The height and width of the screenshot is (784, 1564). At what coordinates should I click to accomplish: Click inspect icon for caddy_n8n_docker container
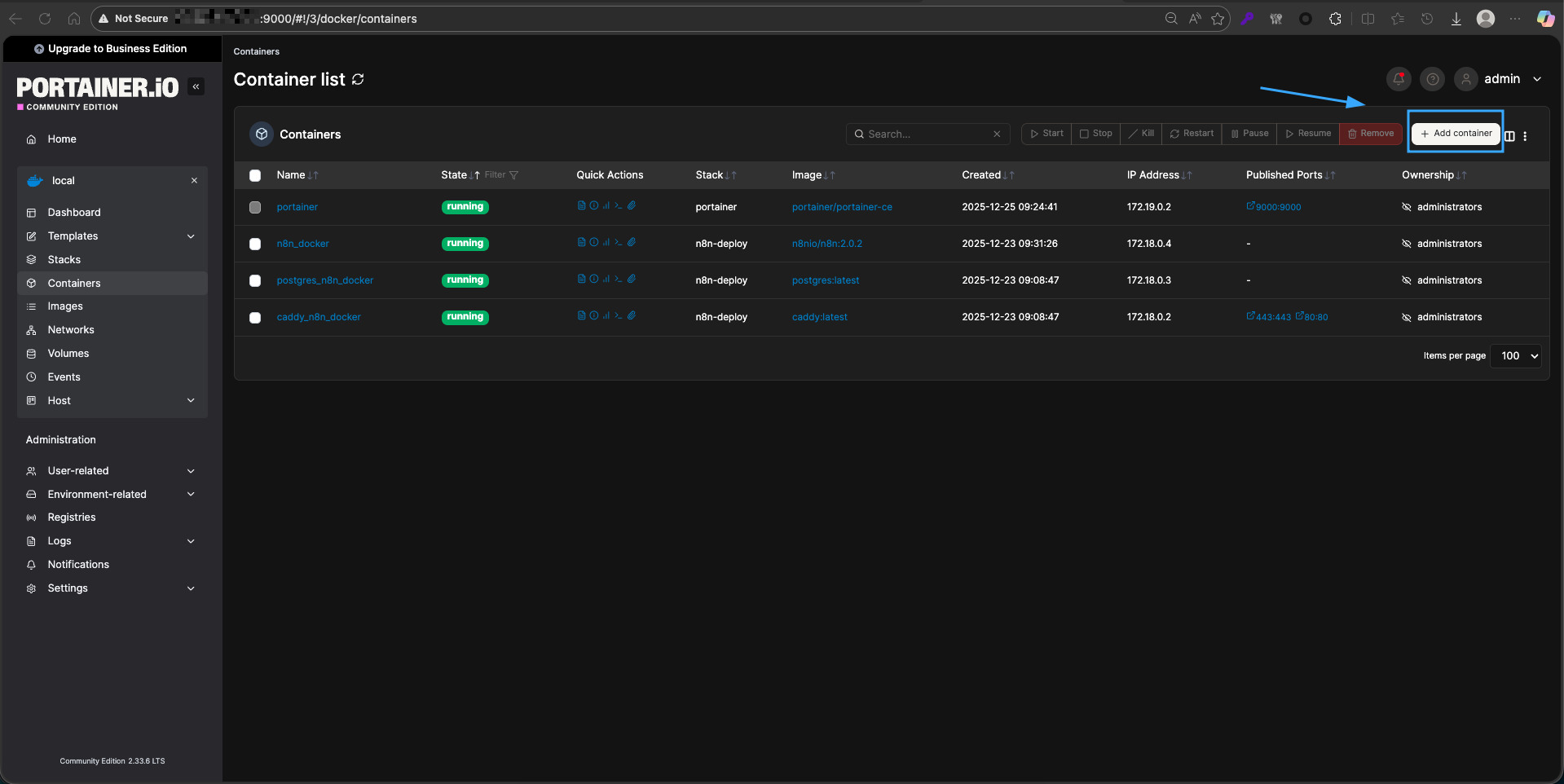click(594, 316)
